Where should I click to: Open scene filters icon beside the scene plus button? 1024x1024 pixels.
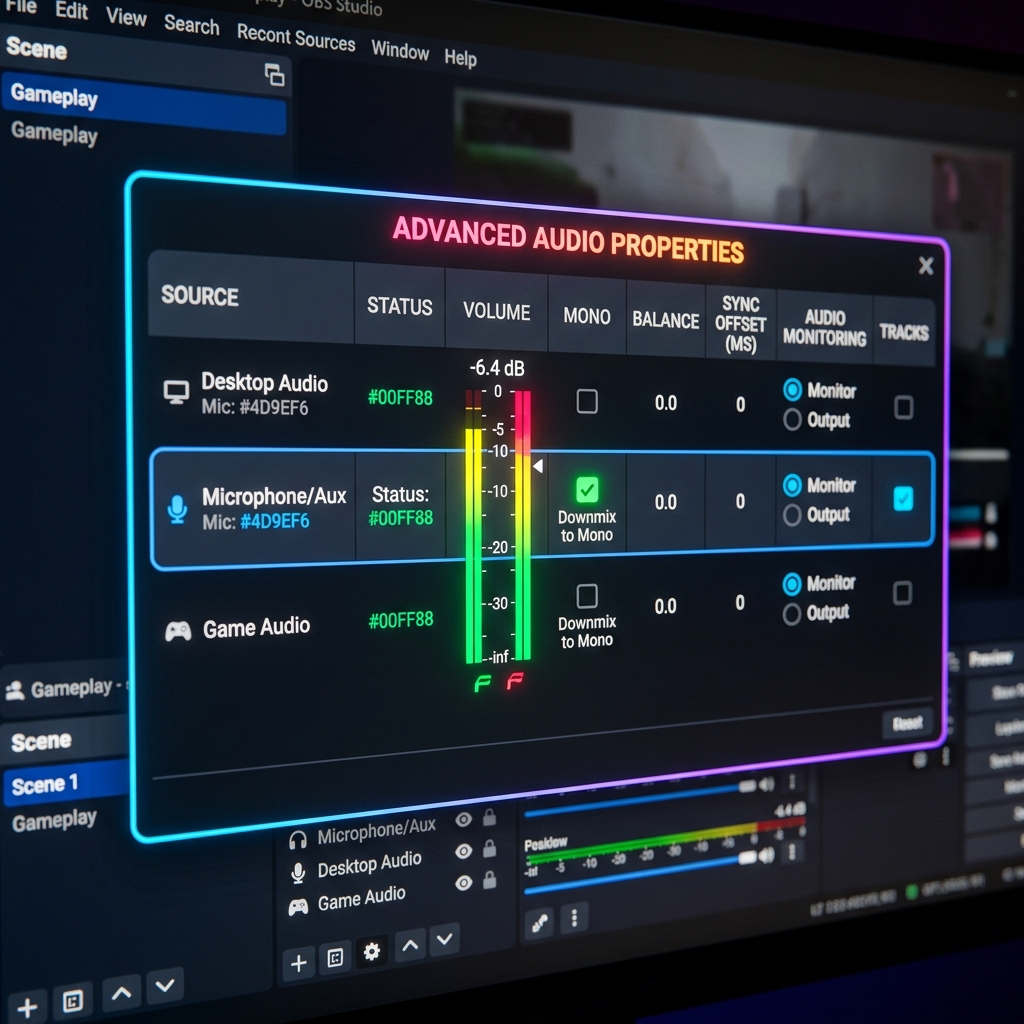[x=72, y=1000]
